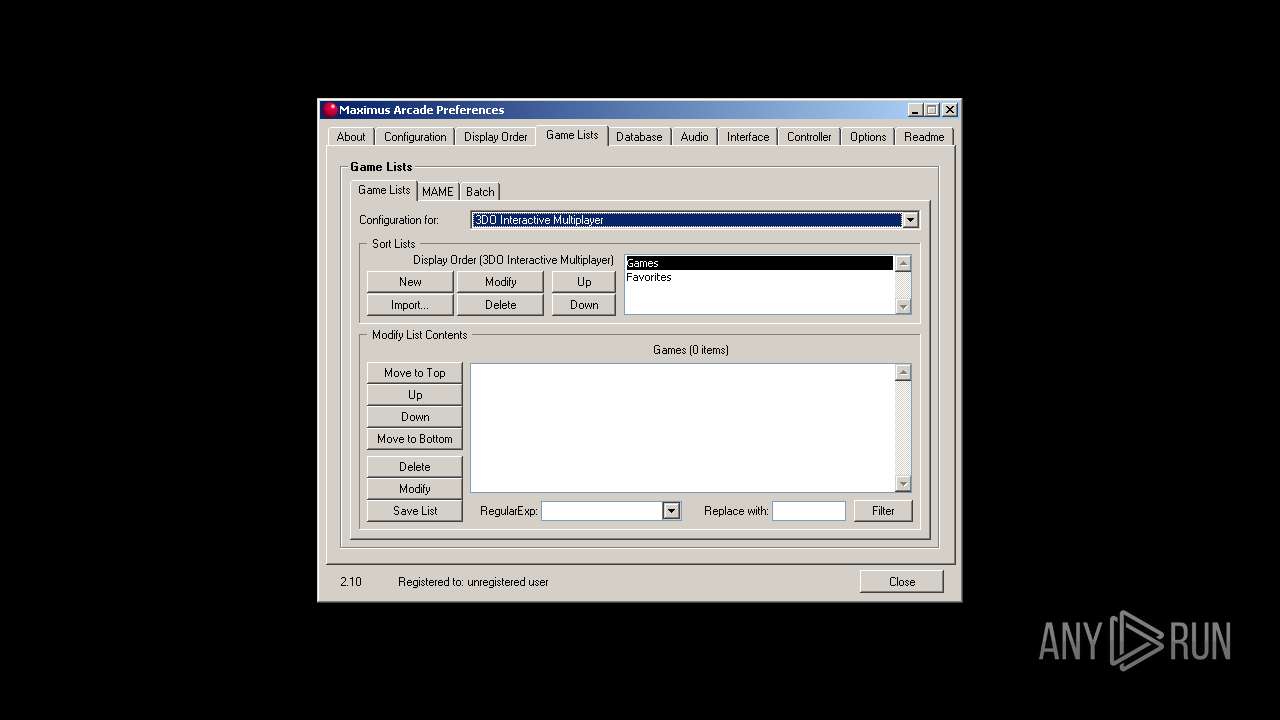Maximize the Maximus Arcade Preferences window
Image resolution: width=1280 pixels, height=720 pixels.
(932, 110)
